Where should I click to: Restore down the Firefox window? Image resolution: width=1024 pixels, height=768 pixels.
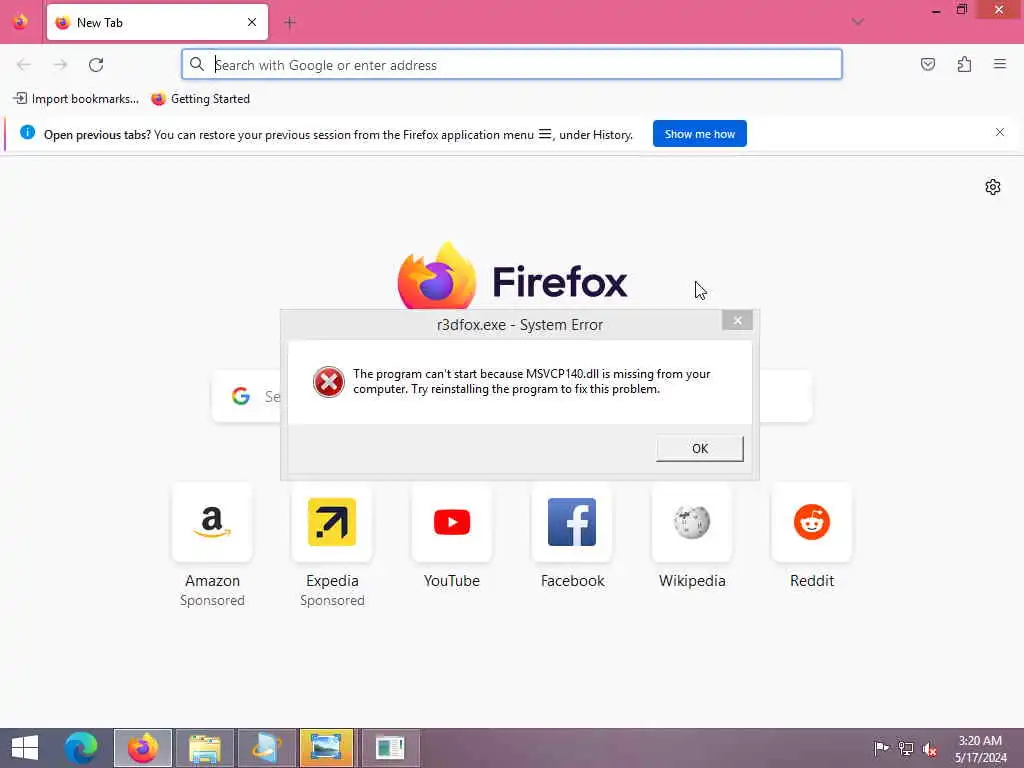point(961,10)
